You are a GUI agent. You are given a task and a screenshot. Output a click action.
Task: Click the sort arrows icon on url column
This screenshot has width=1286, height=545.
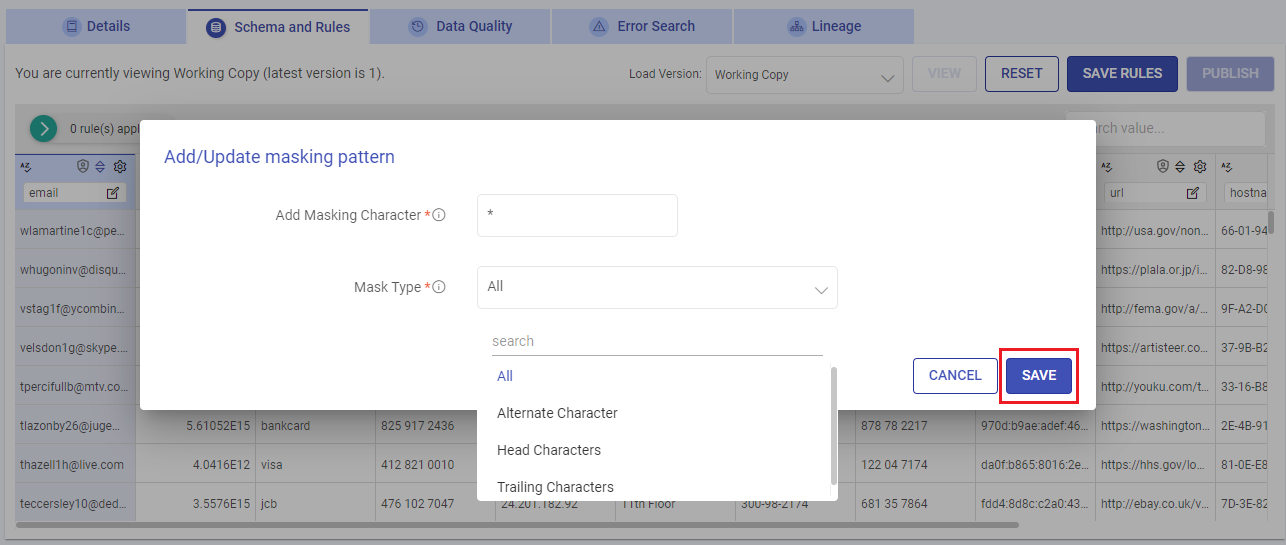(x=1181, y=166)
